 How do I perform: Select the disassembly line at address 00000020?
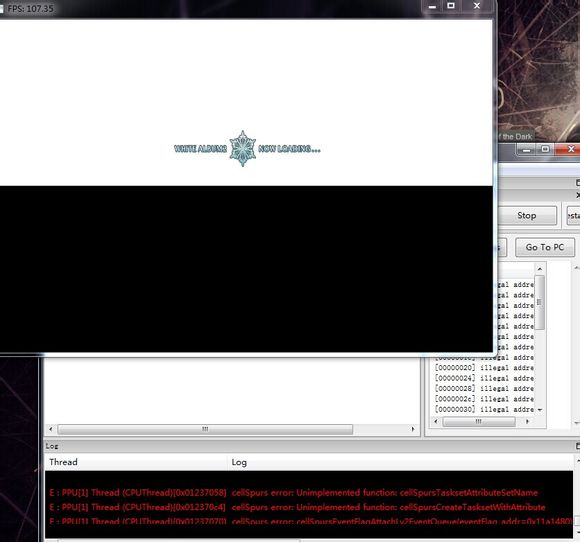tap(484, 368)
